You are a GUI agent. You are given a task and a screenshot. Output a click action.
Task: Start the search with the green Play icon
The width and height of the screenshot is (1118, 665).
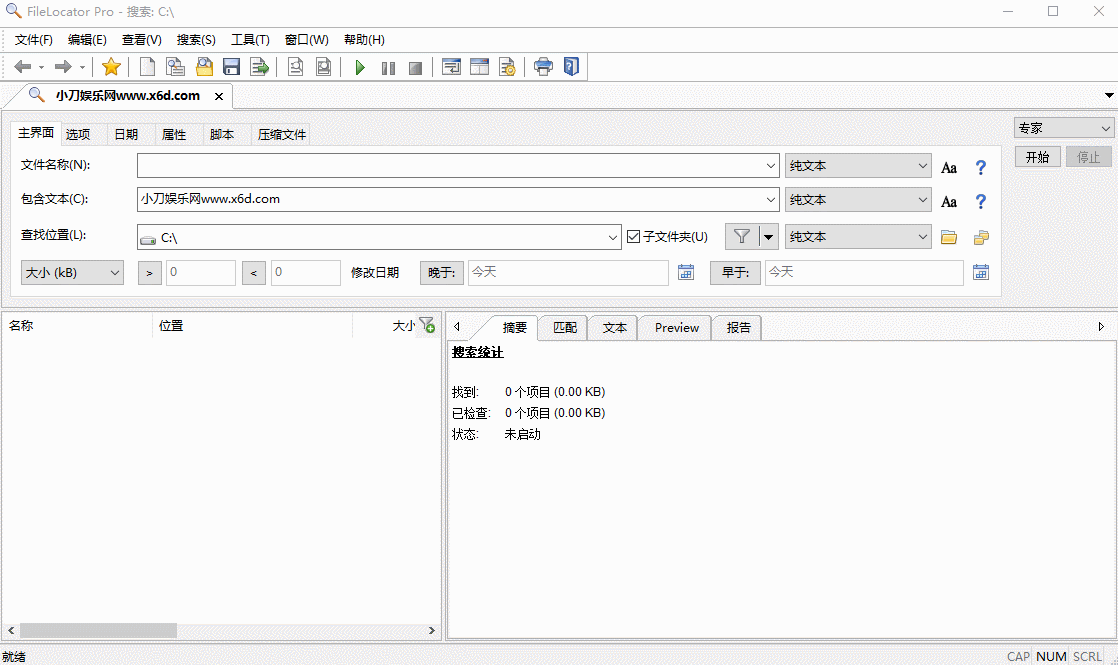(360, 66)
